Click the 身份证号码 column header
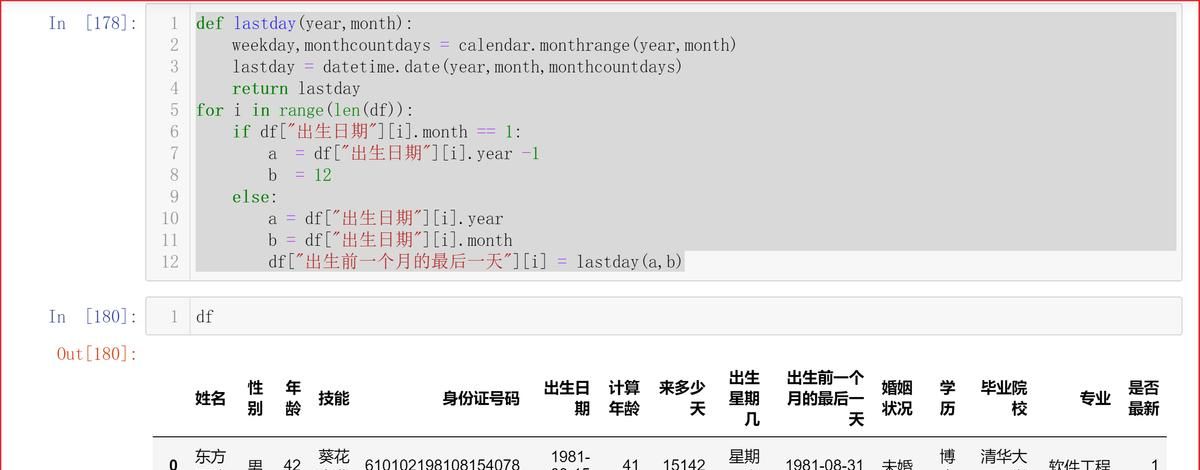The image size is (1200, 470). [x=481, y=398]
